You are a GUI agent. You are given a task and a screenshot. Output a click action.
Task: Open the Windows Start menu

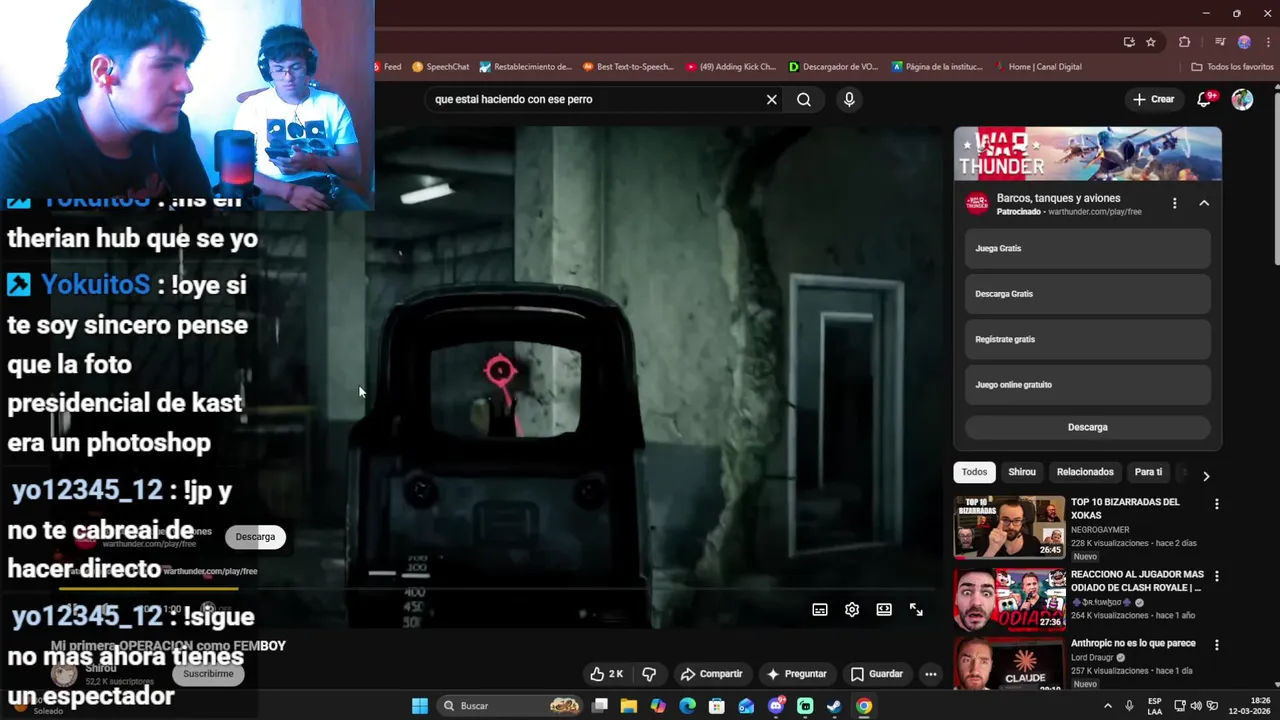click(x=420, y=706)
